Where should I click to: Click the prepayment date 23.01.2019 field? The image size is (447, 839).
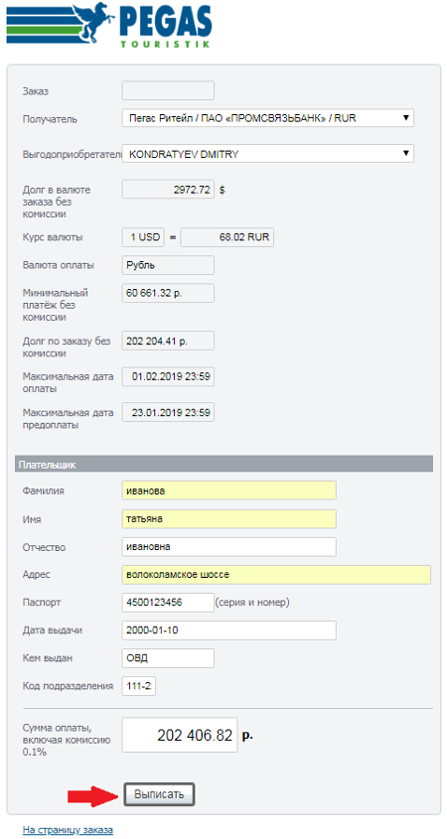[168, 413]
